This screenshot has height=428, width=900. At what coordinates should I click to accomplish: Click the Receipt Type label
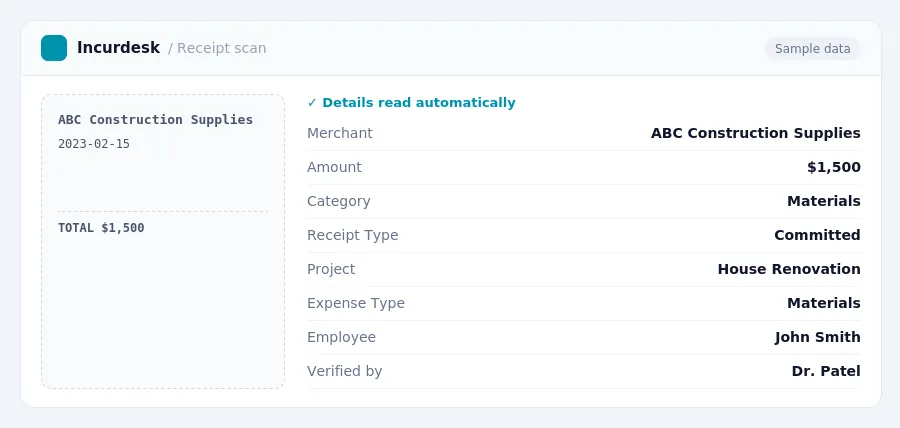tap(352, 235)
